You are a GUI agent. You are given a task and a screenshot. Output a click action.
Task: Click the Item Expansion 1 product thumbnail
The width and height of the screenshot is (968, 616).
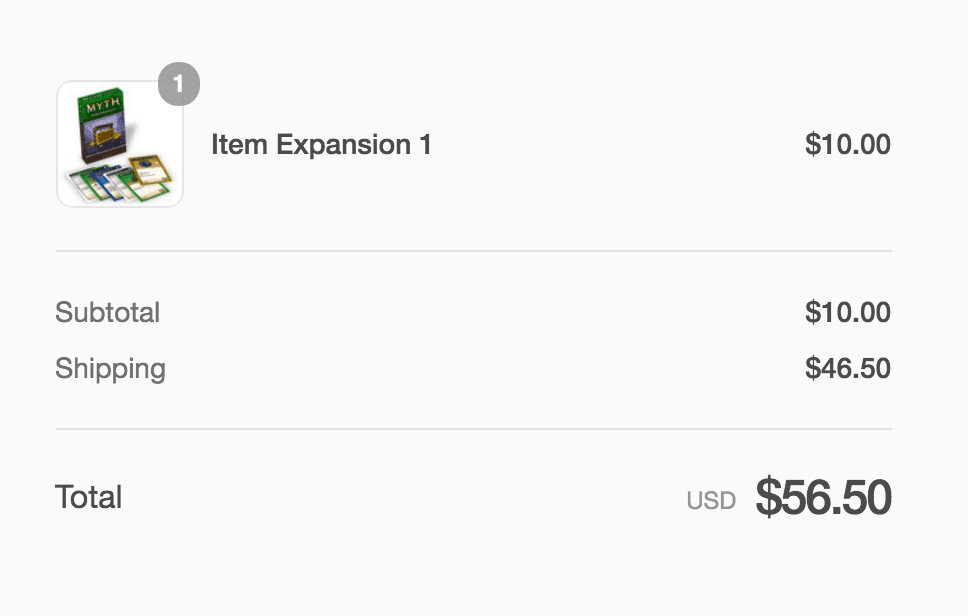[120, 144]
